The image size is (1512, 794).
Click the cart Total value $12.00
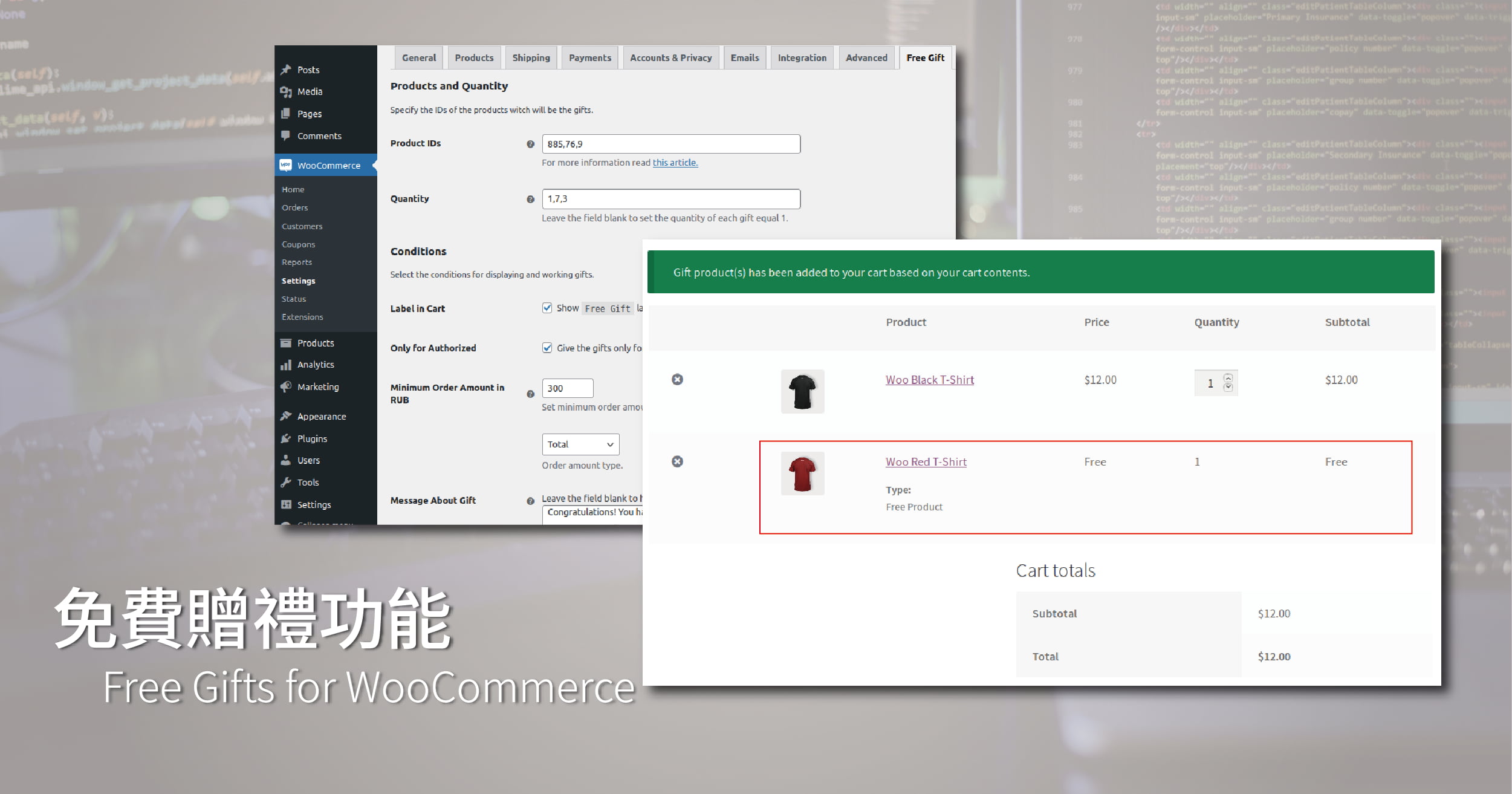coord(1274,657)
